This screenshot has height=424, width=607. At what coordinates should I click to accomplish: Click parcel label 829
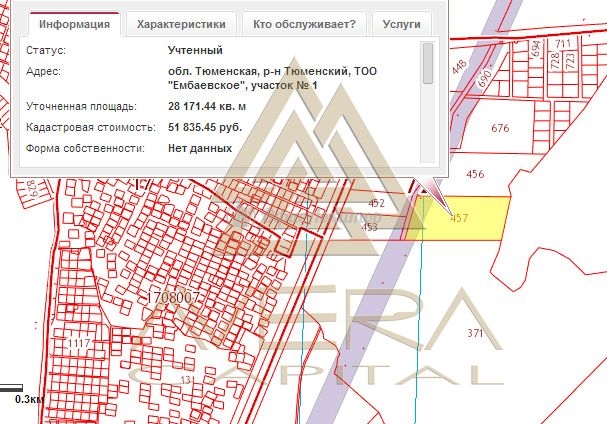(31, 188)
